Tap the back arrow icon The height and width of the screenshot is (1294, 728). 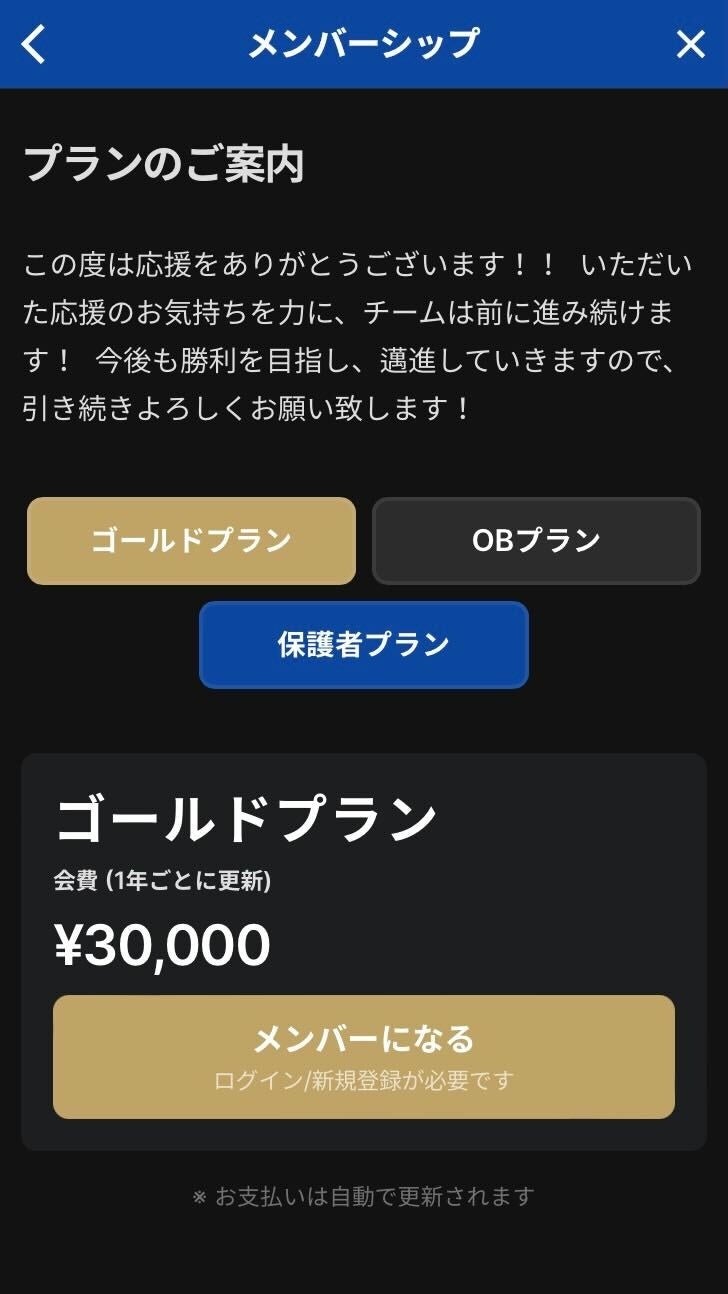(34, 44)
